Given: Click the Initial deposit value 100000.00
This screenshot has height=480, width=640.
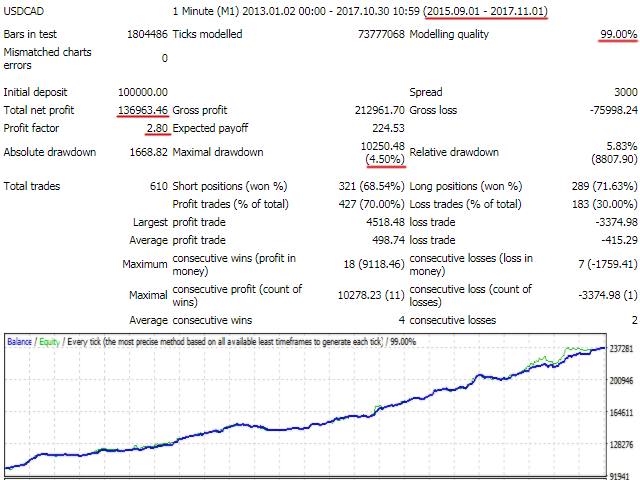Looking at the screenshot, I should [x=143, y=92].
